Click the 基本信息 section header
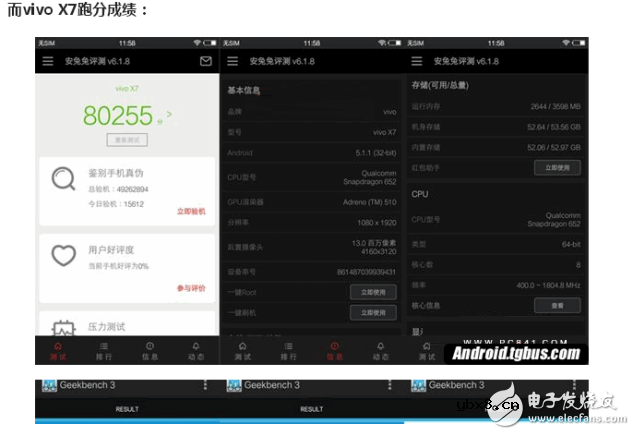The height and width of the screenshot is (435, 635). pyautogui.click(x=244, y=90)
